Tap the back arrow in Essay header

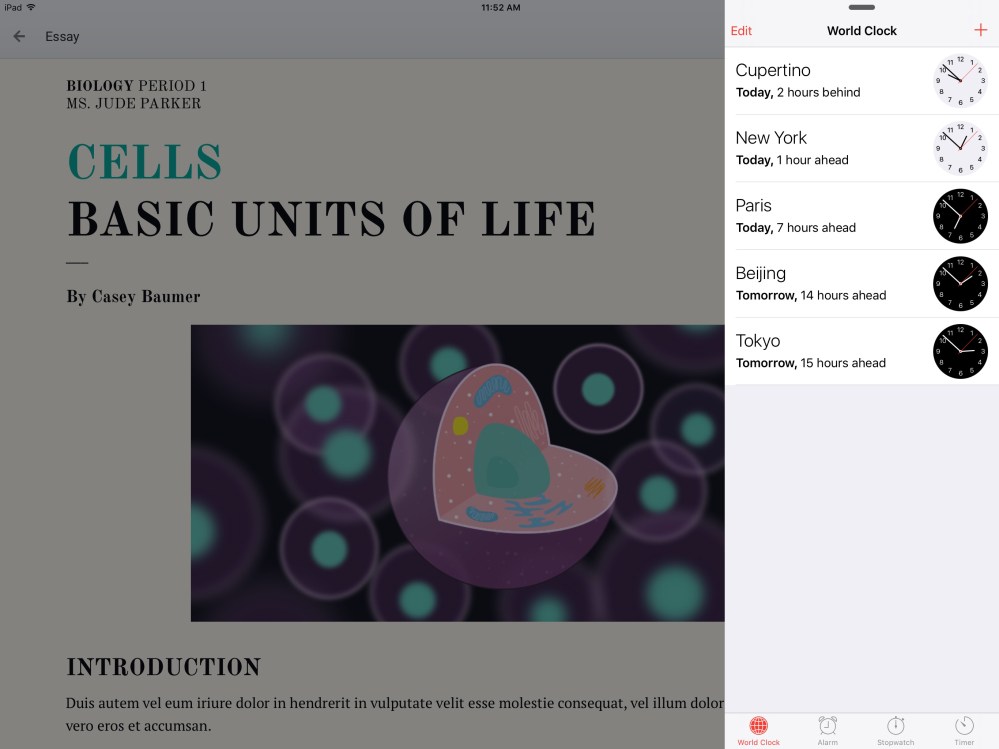(19, 37)
